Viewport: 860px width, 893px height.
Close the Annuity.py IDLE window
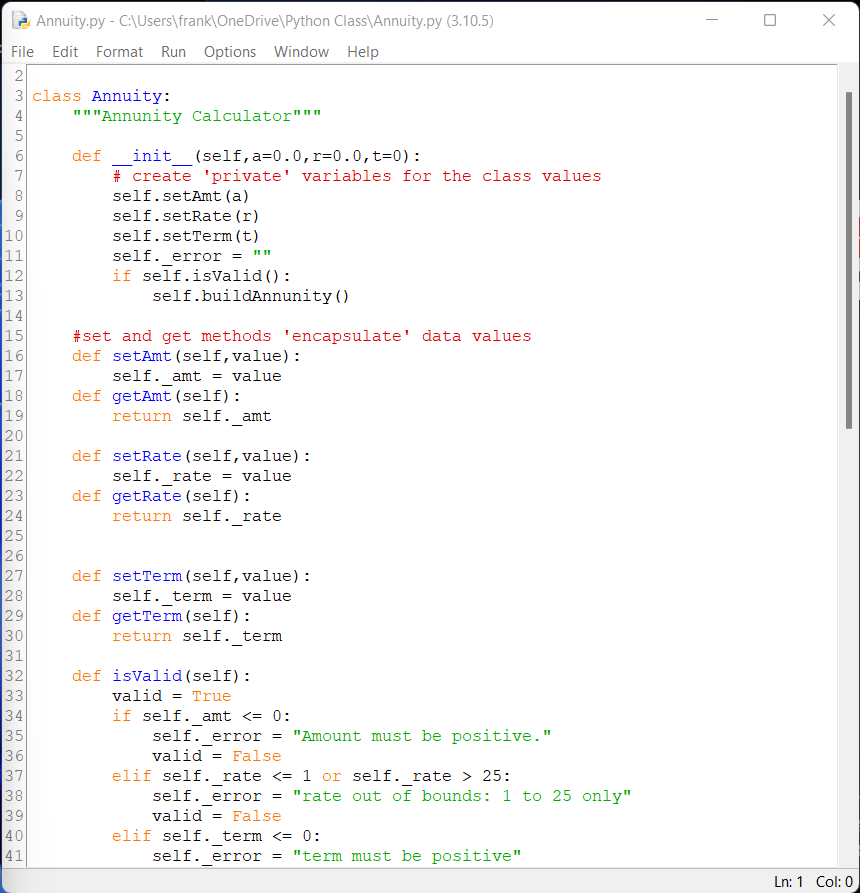[829, 20]
